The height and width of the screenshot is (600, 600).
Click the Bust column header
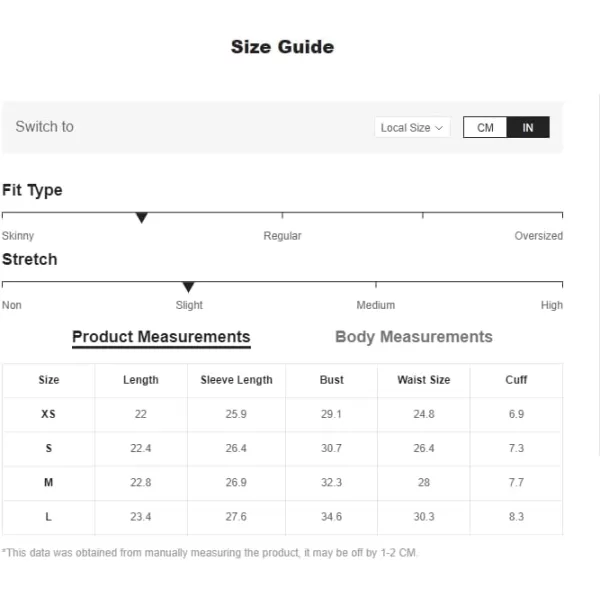click(331, 380)
